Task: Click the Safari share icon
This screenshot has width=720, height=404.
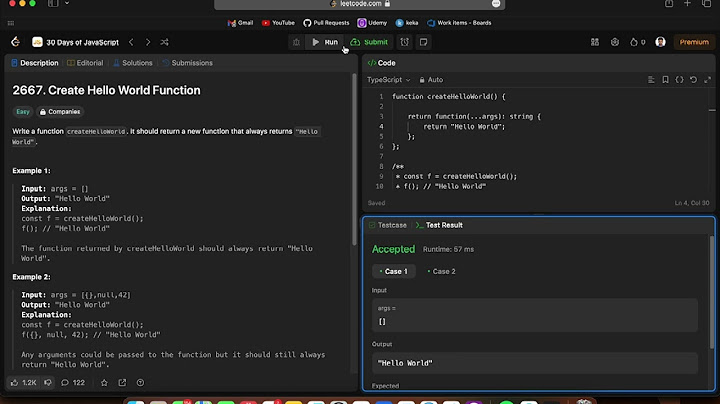Action: coord(669,3)
